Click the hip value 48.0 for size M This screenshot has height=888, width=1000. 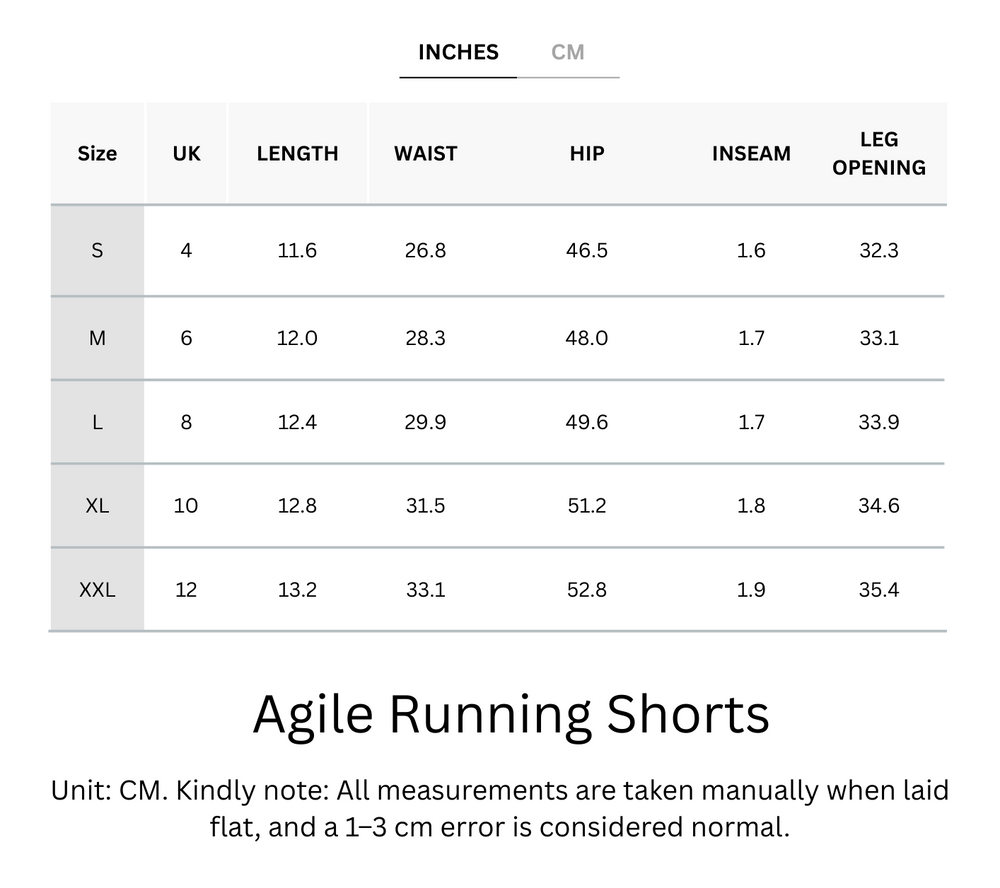[x=587, y=338]
